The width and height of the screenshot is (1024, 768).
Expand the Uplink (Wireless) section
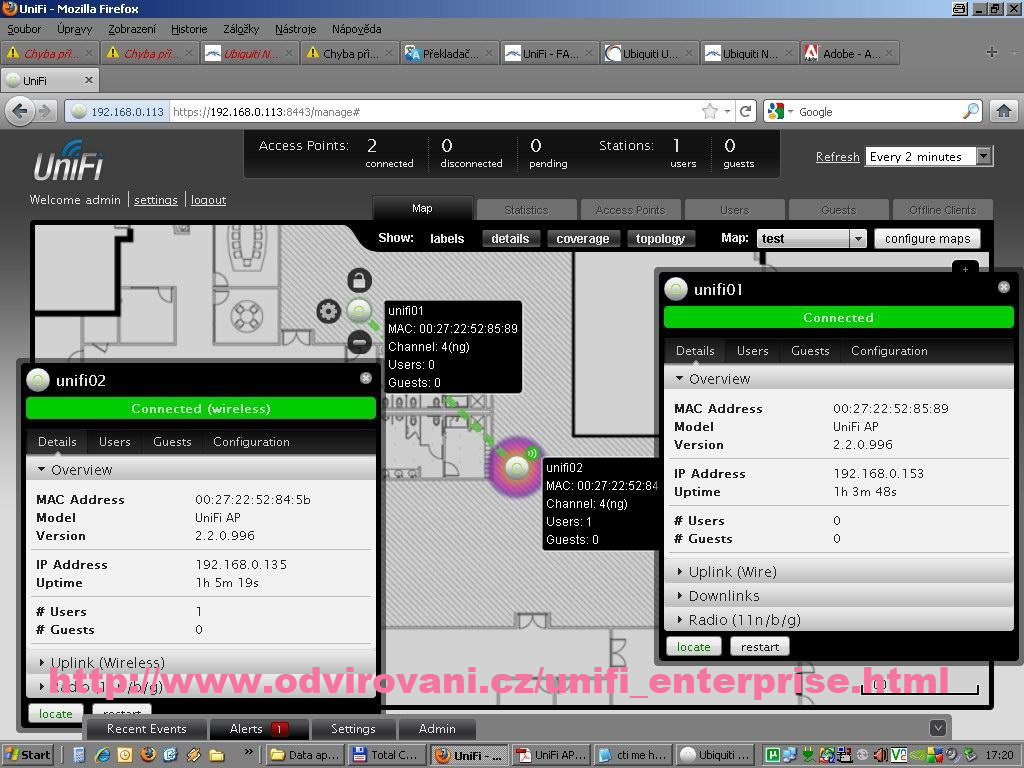pos(201,662)
